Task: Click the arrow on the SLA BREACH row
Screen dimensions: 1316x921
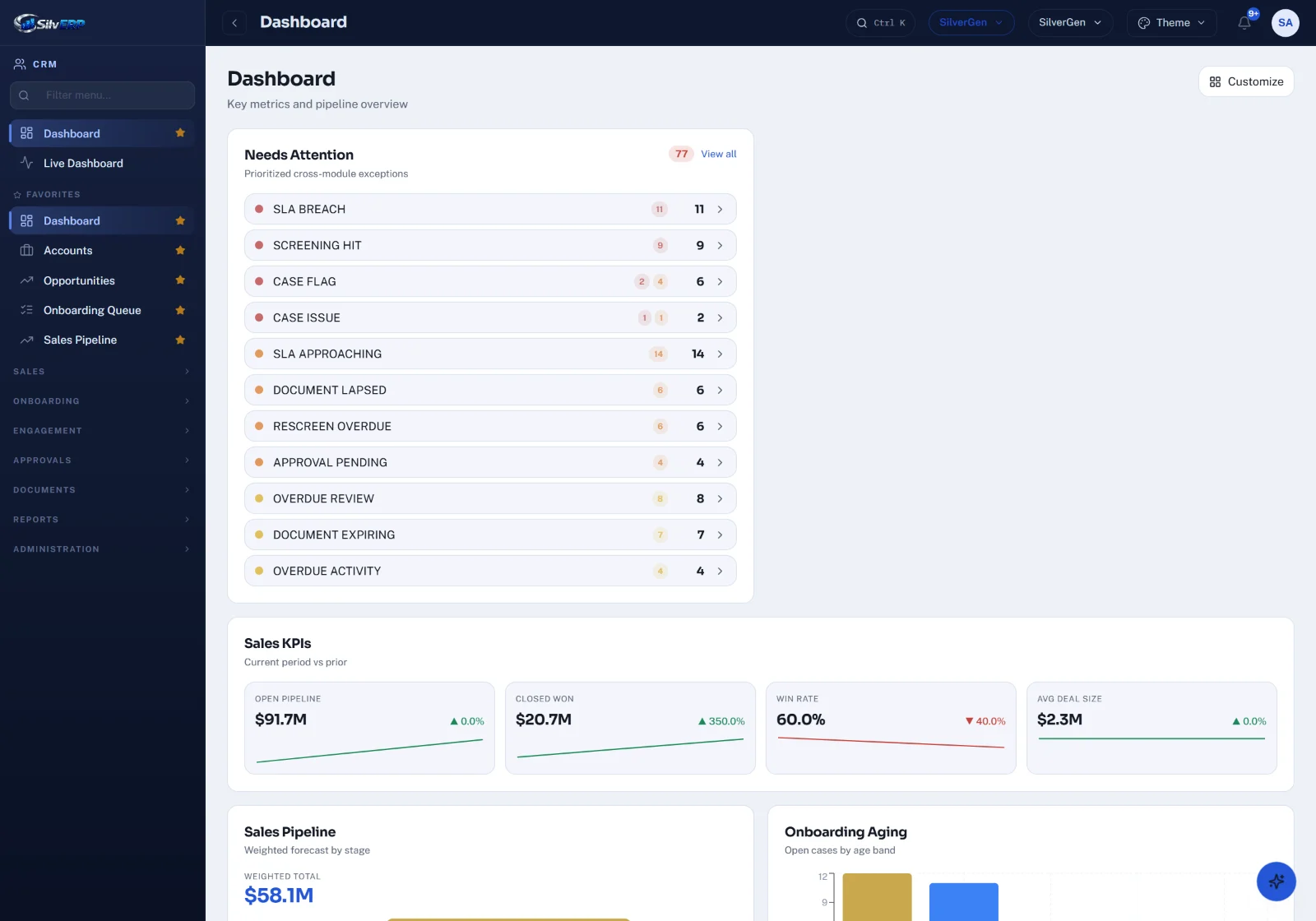Action: (x=720, y=209)
